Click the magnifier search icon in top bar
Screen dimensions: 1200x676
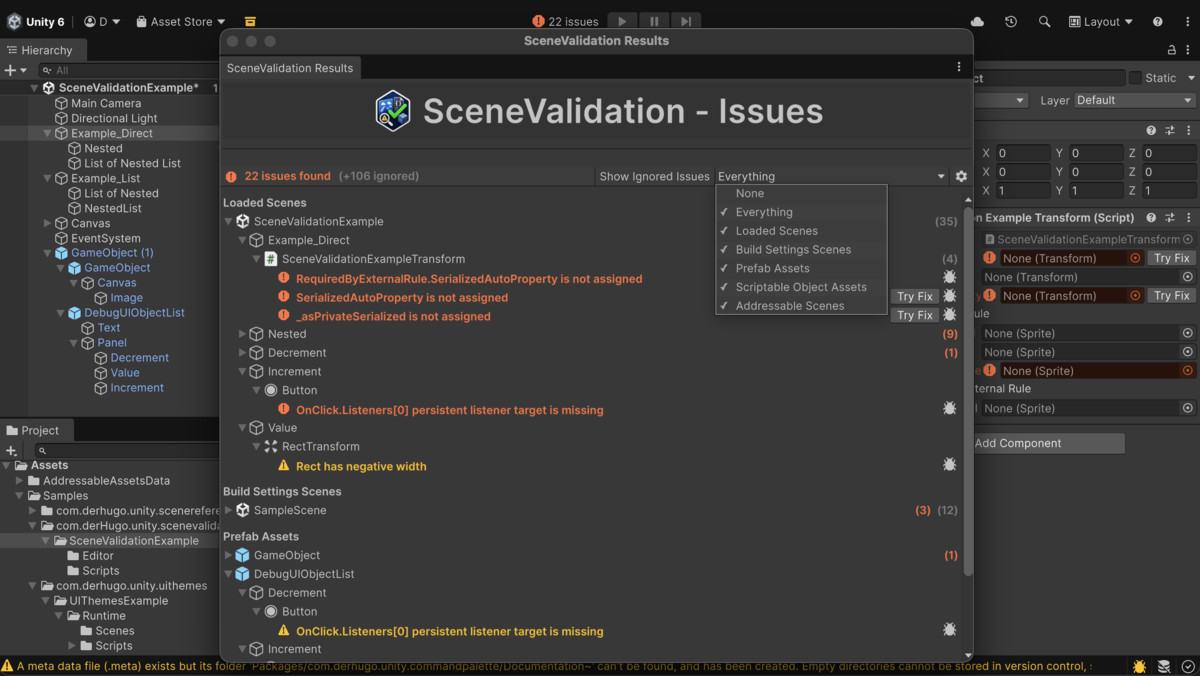(x=1044, y=21)
